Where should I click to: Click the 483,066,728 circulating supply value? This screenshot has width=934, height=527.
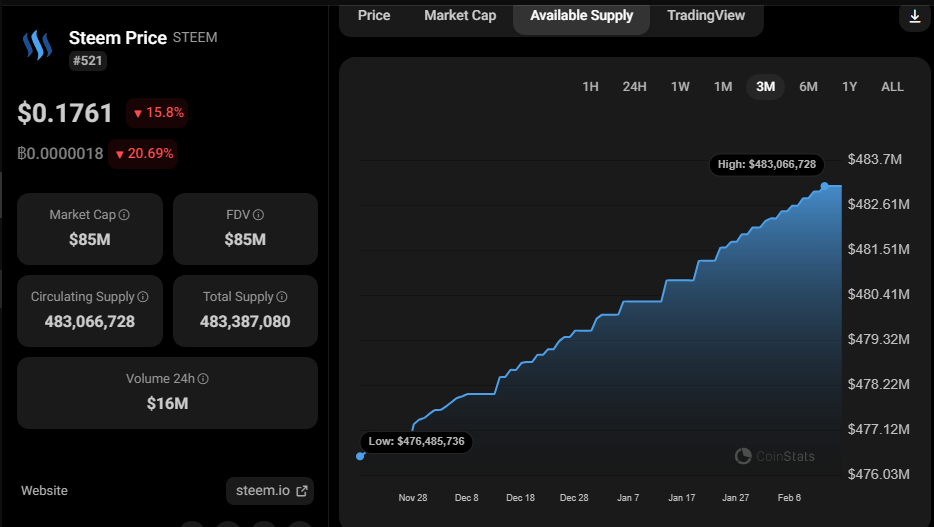pyautogui.click(x=90, y=322)
